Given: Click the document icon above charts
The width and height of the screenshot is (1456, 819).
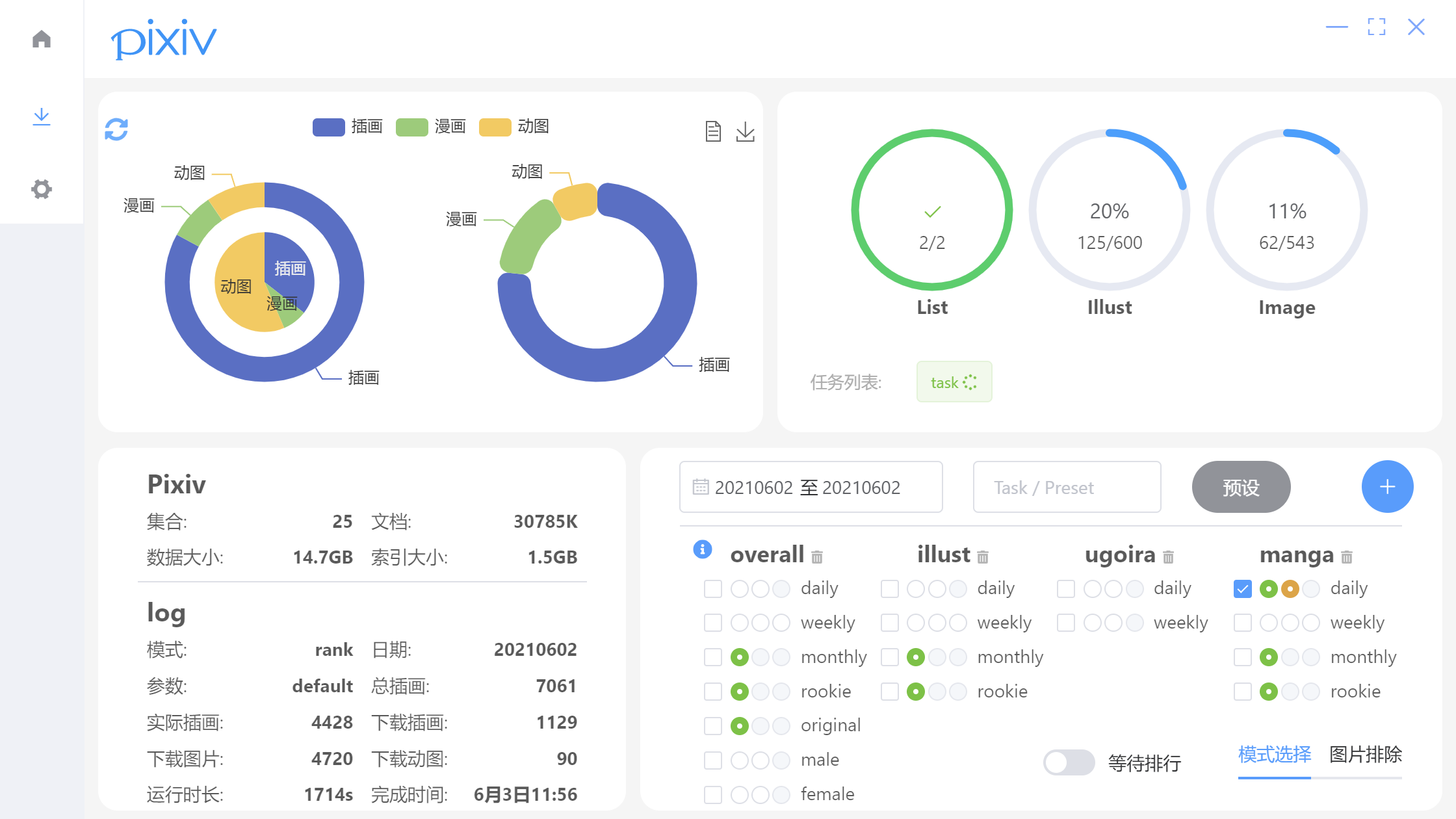Looking at the screenshot, I should pos(713,131).
